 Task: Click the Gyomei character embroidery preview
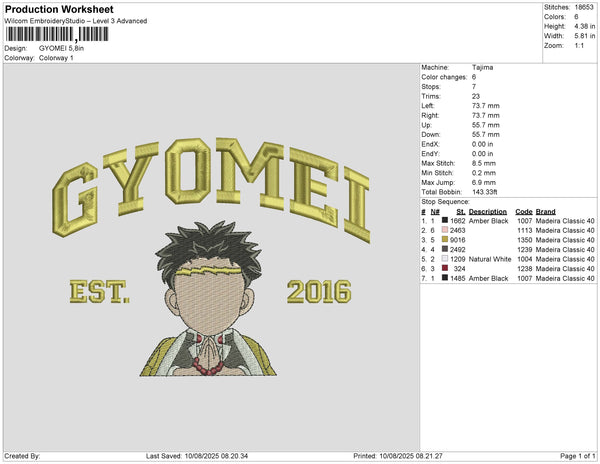tap(209, 299)
